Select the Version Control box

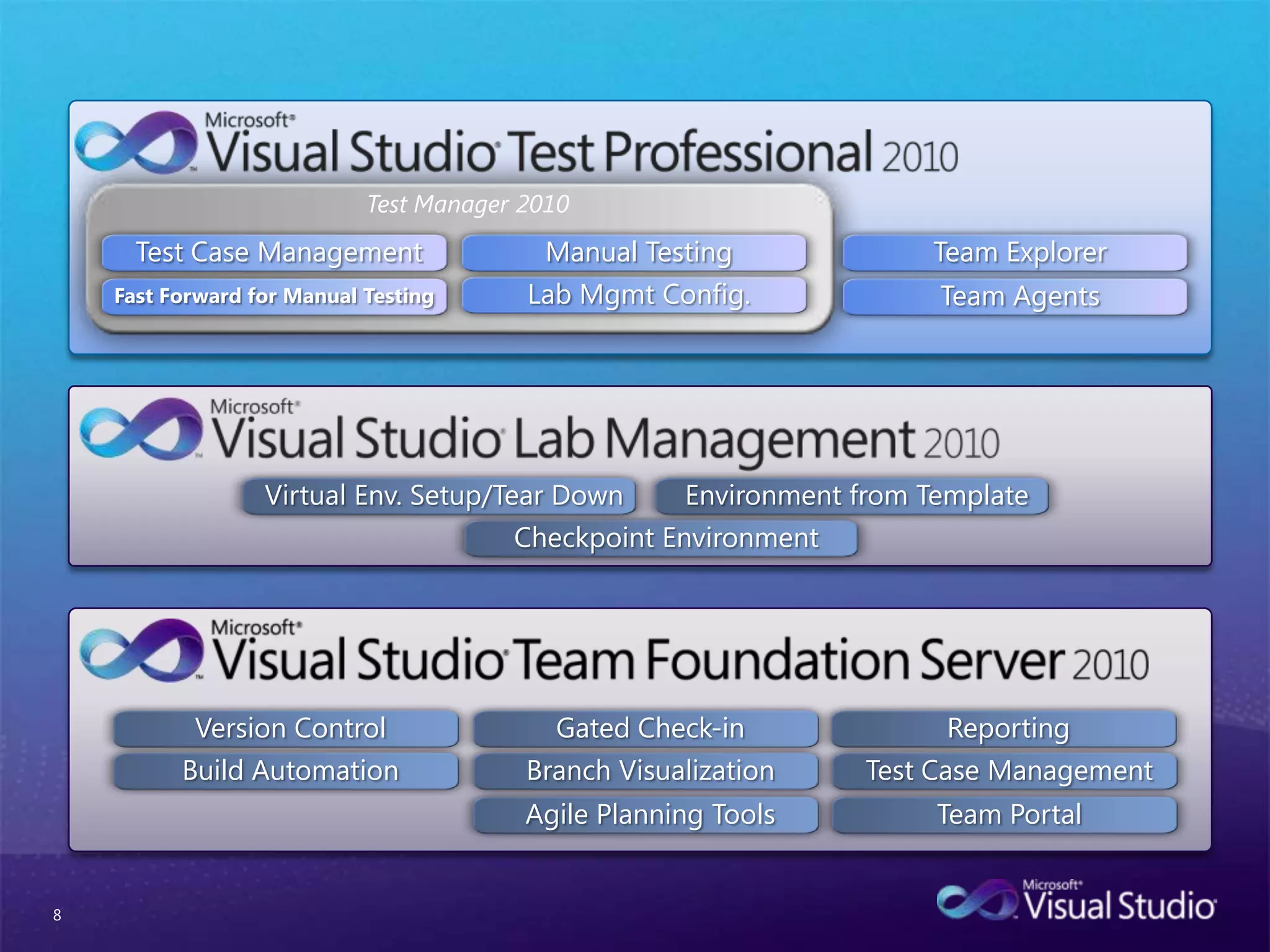pos(286,728)
